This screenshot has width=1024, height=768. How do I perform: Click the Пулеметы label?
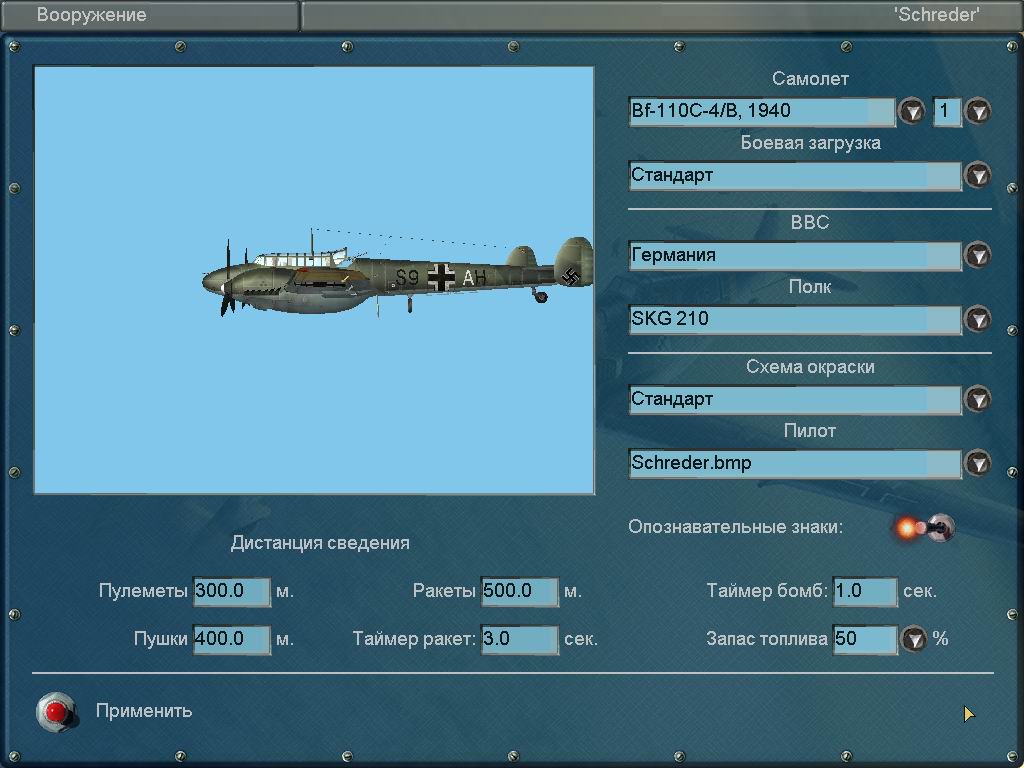tap(143, 591)
